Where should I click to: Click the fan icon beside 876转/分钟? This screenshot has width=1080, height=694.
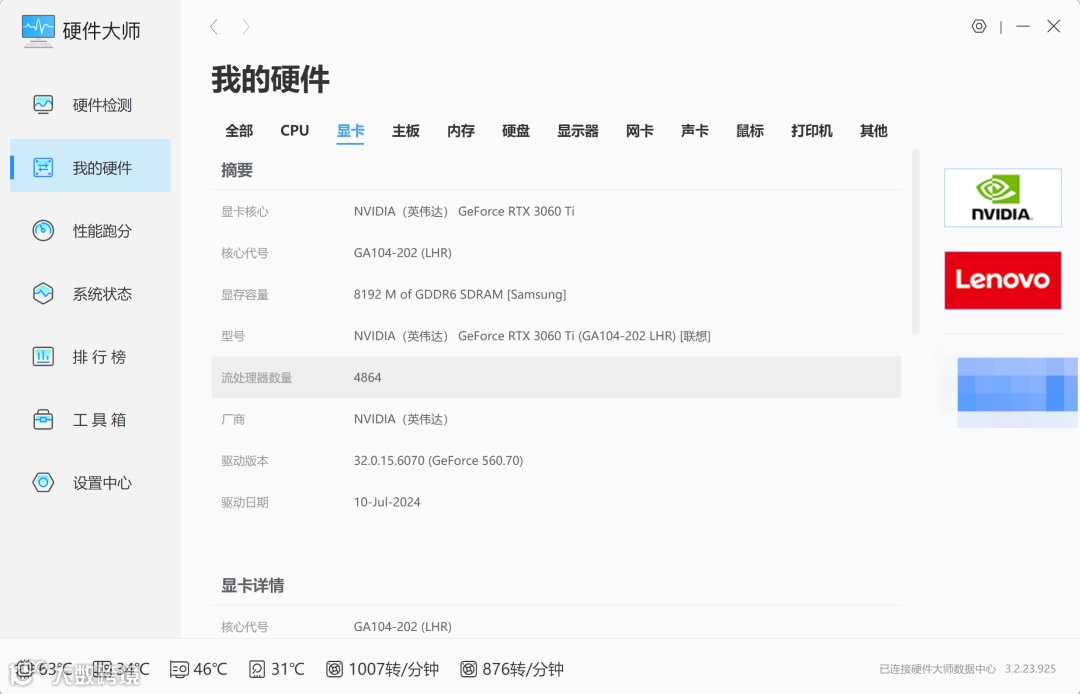(x=468, y=669)
